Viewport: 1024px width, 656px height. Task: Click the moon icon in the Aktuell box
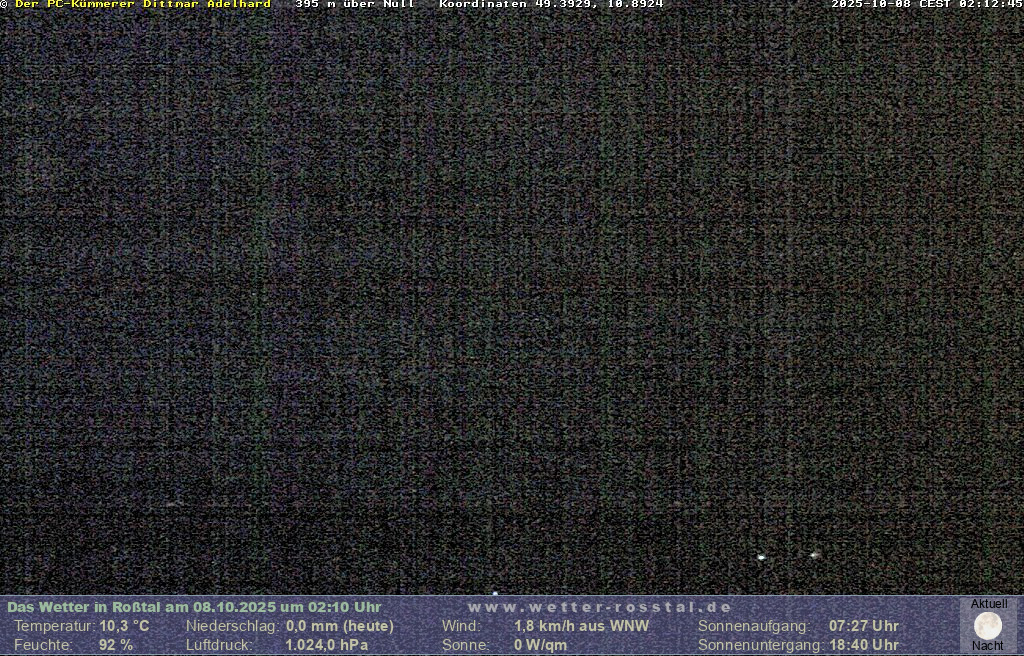[988, 626]
